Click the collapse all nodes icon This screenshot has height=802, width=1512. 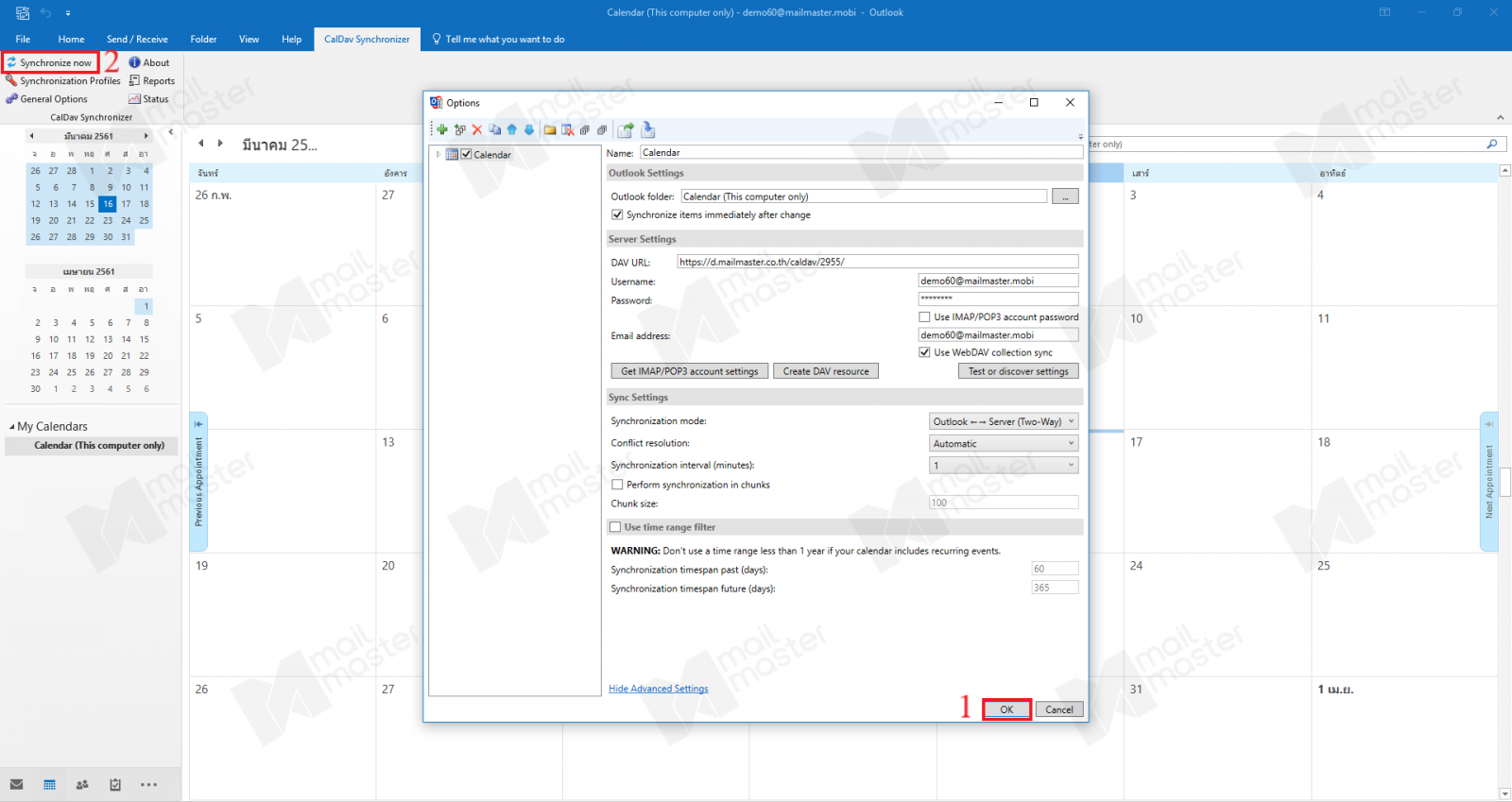point(602,129)
